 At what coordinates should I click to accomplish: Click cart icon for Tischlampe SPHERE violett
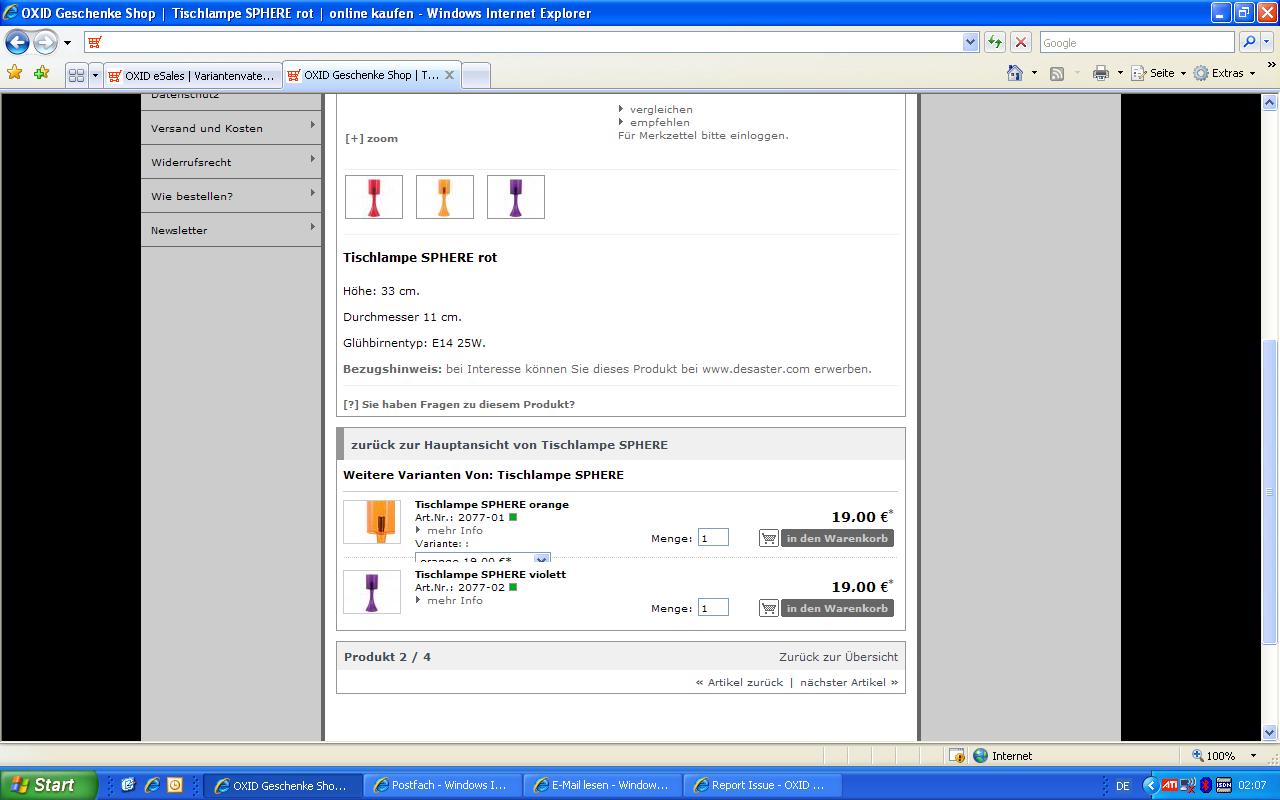point(768,608)
